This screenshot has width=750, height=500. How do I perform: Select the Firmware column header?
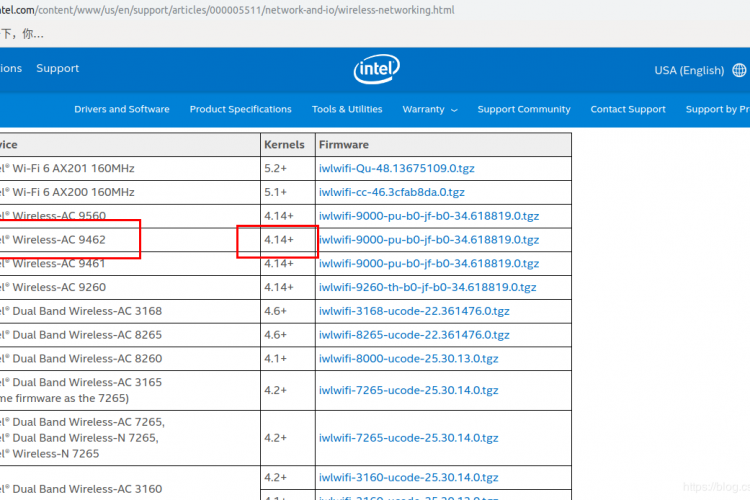[443, 145]
